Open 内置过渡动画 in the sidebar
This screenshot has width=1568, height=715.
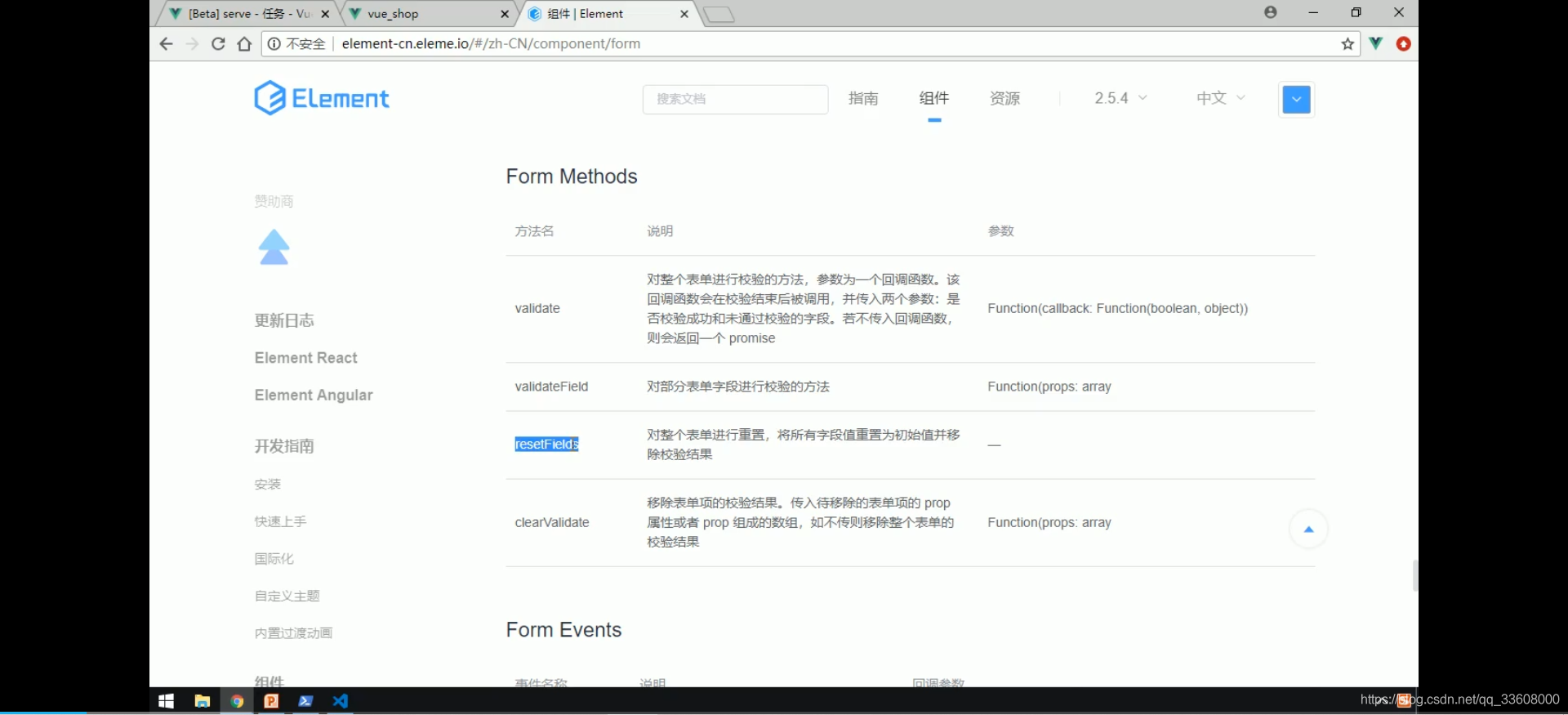(293, 633)
